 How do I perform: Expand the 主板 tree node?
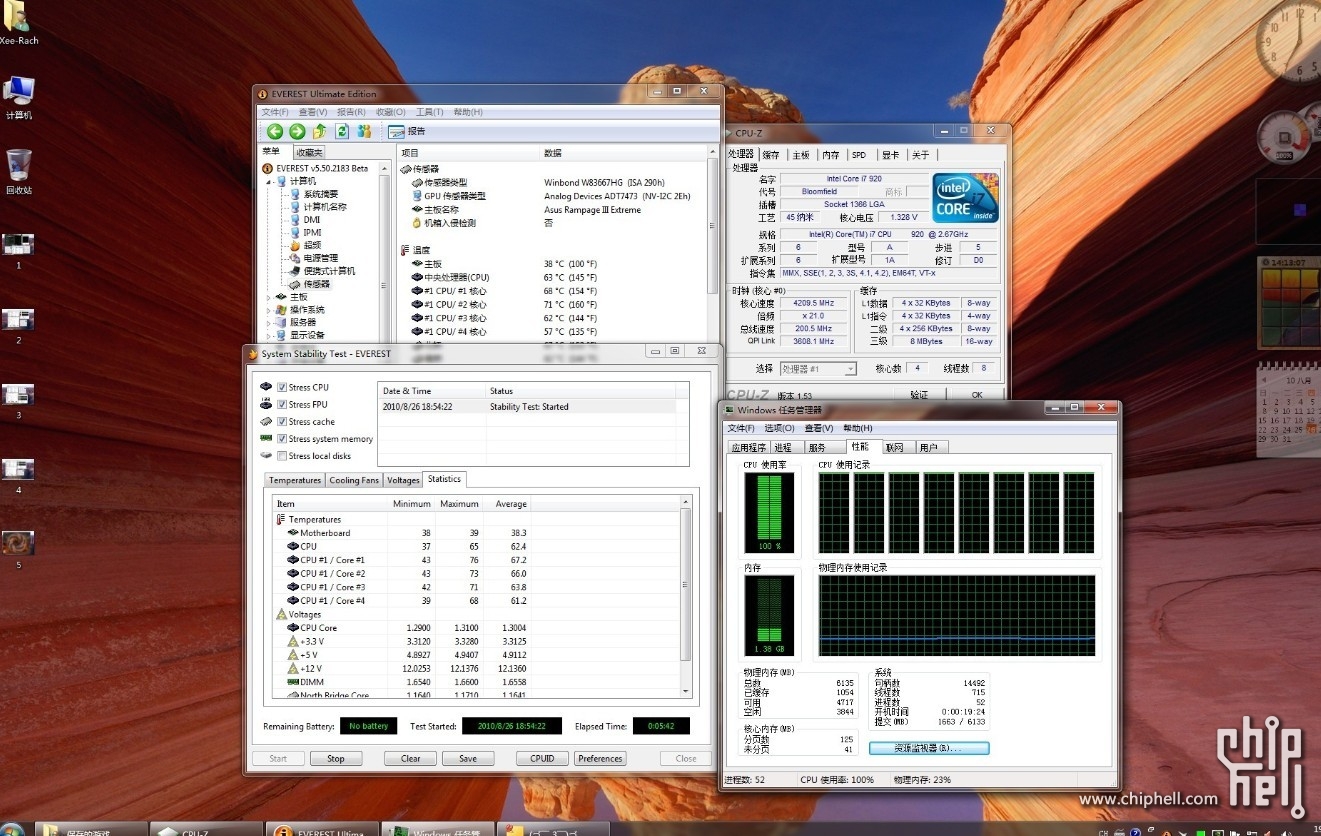pyautogui.click(x=269, y=297)
